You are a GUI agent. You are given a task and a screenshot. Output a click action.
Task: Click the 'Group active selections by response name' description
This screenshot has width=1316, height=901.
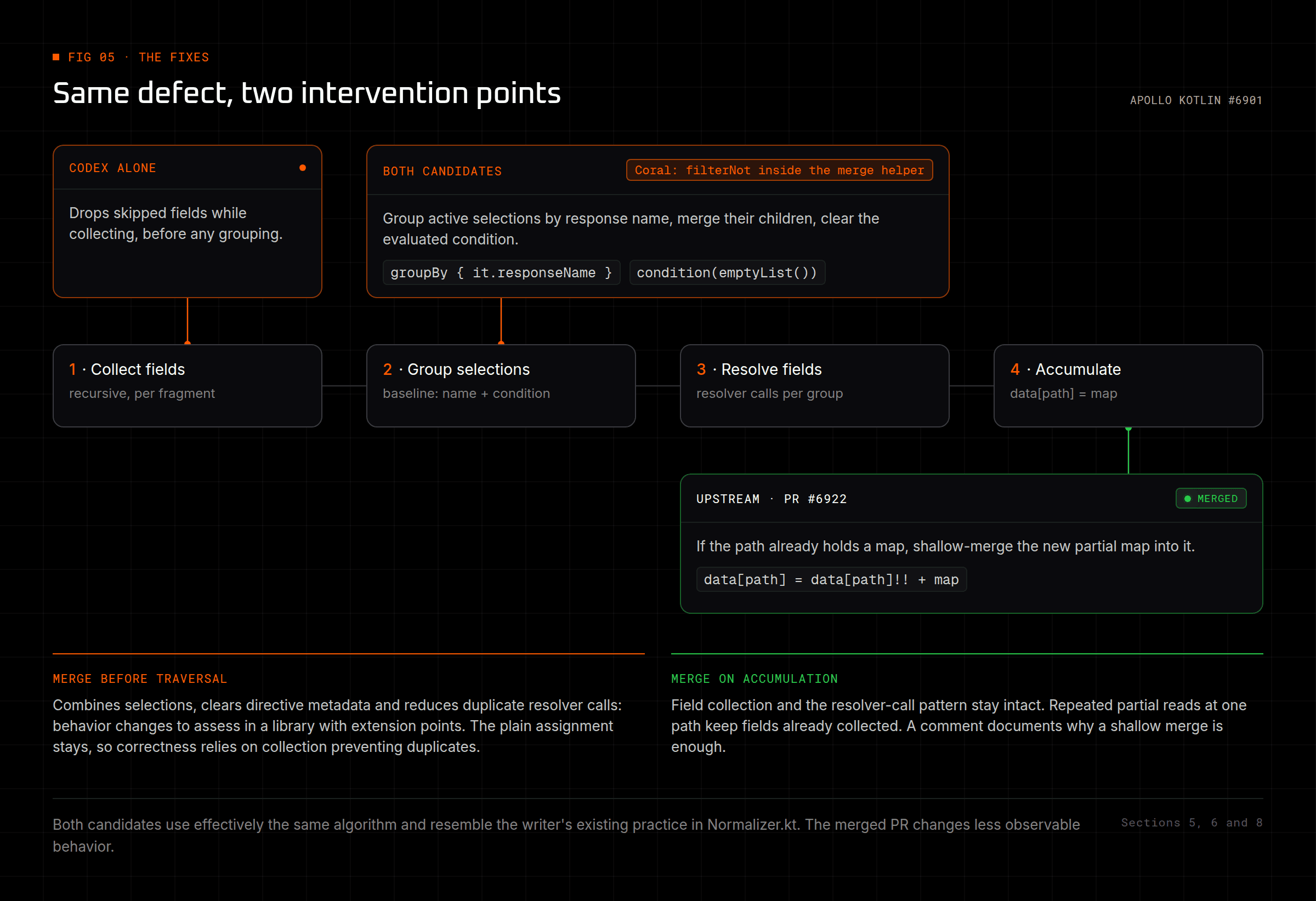click(631, 229)
